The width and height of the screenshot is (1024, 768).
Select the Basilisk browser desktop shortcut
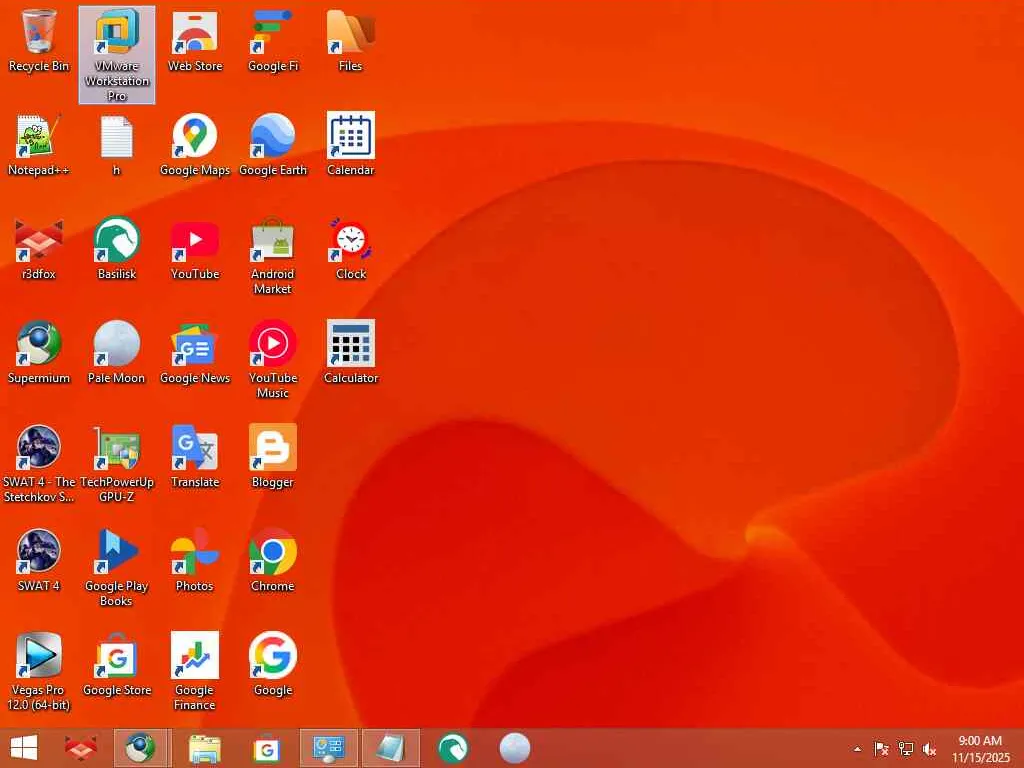(x=117, y=249)
